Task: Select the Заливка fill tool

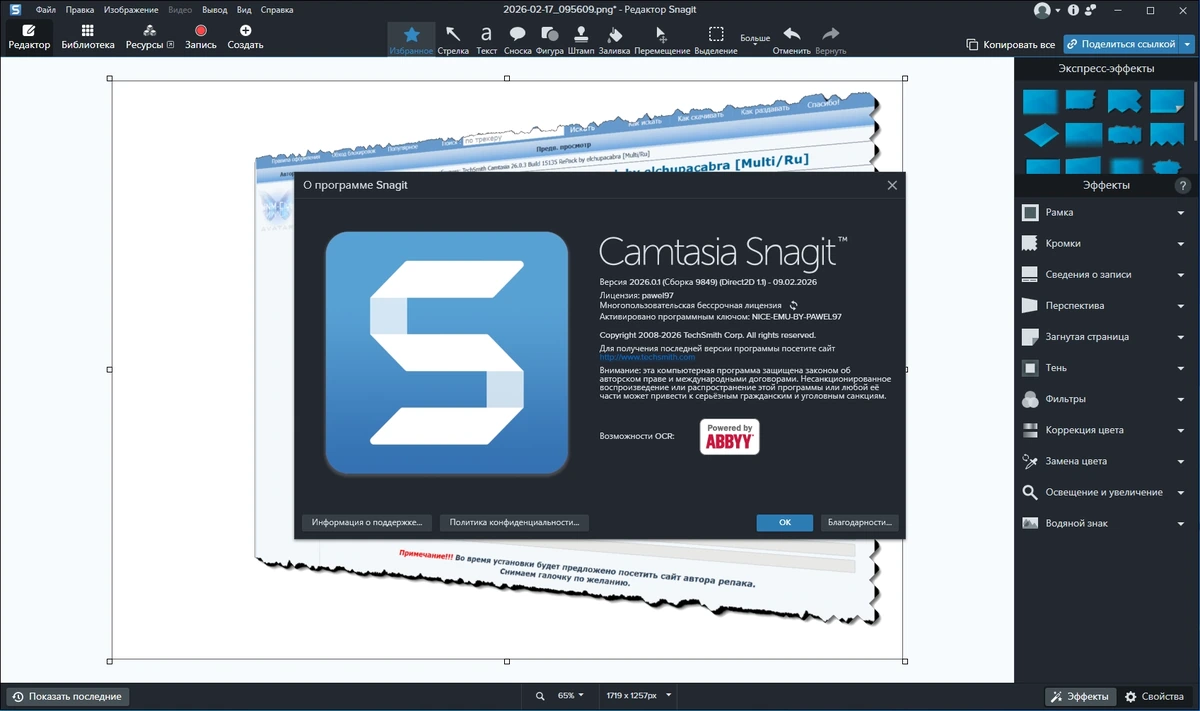Action: [x=614, y=39]
